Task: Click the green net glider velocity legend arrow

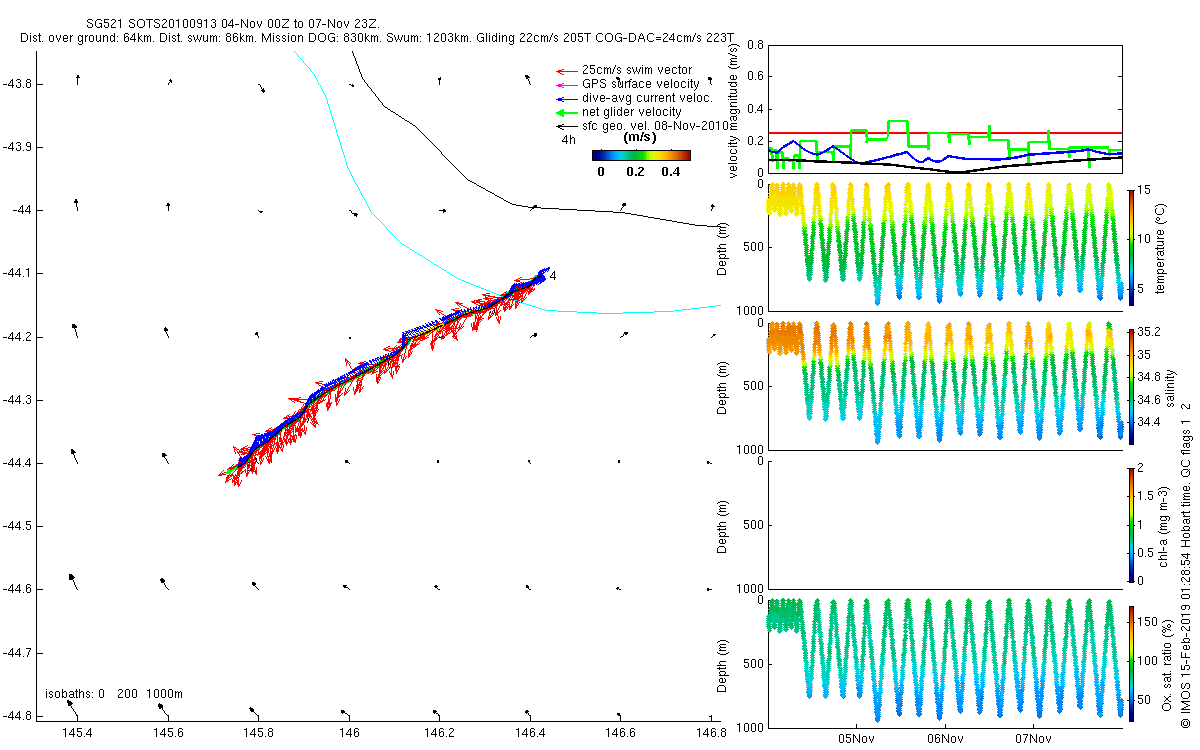Action: click(566, 113)
